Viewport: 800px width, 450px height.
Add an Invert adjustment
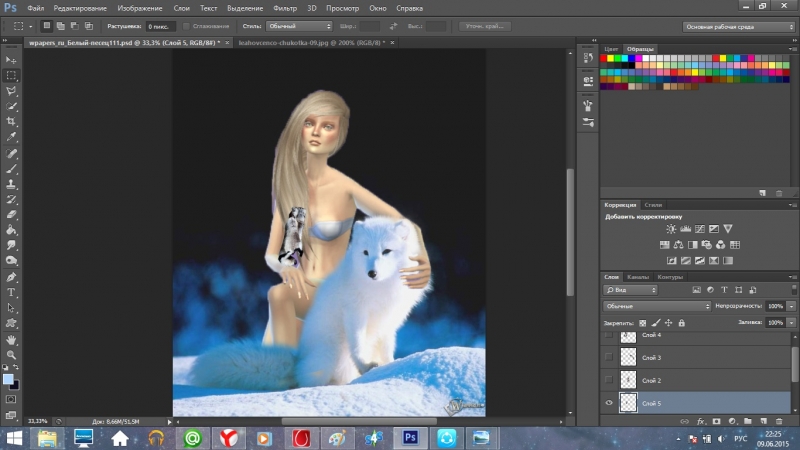coord(671,261)
